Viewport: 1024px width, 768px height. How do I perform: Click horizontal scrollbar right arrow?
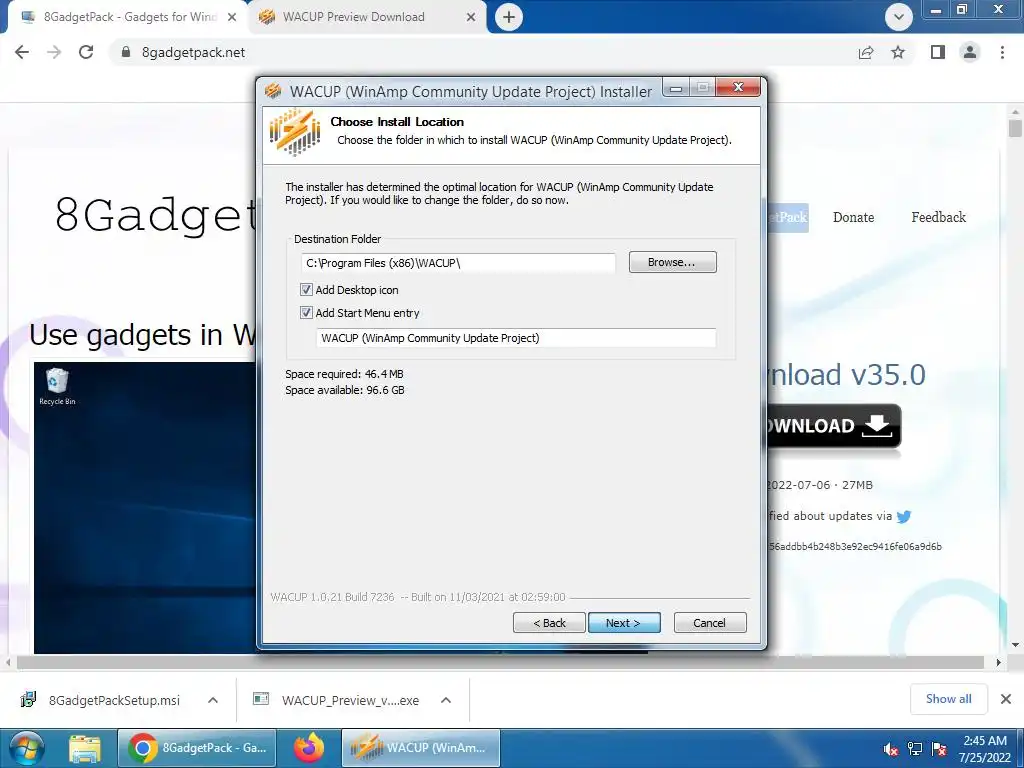click(998, 662)
